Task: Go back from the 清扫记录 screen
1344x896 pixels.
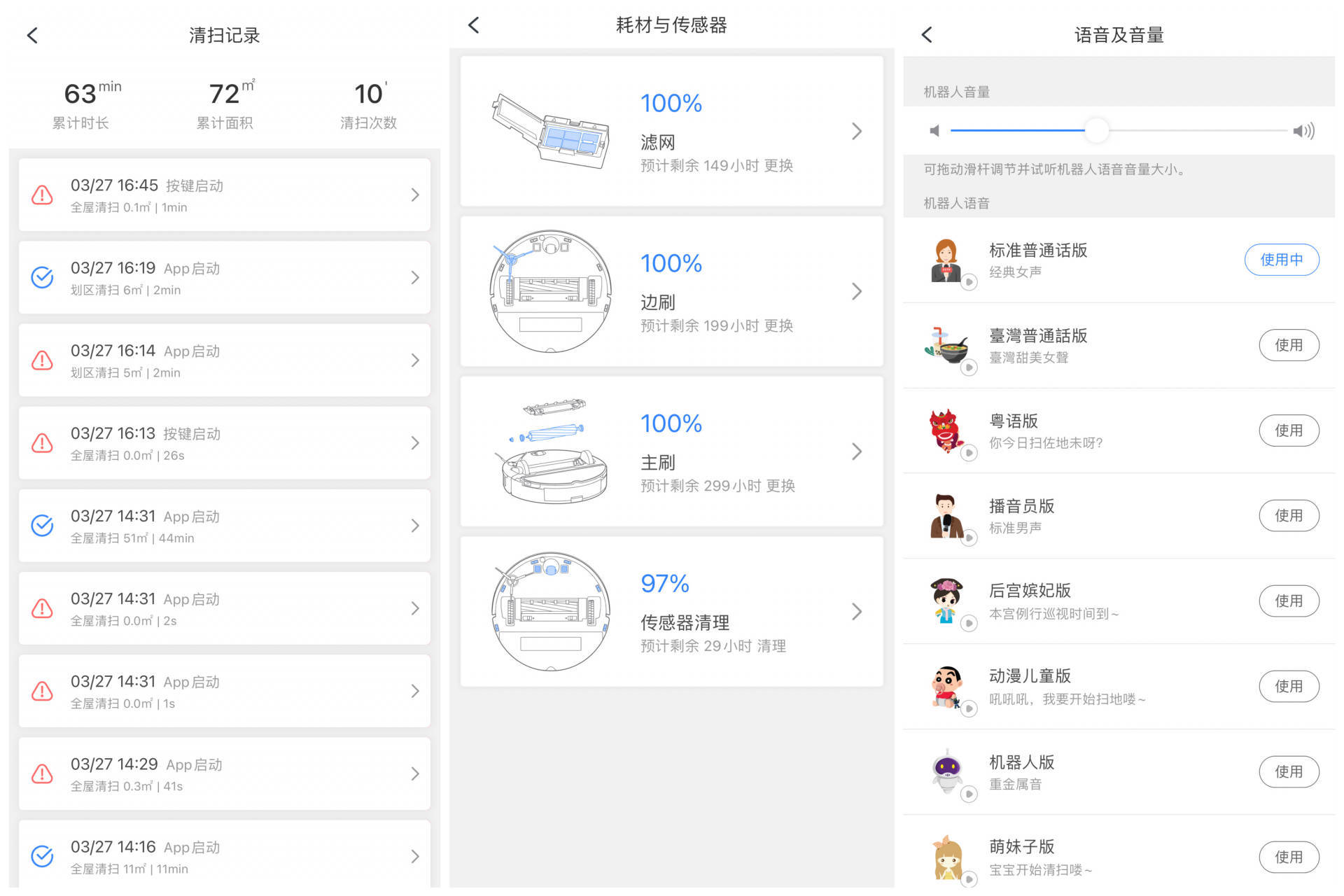Action: [32, 35]
